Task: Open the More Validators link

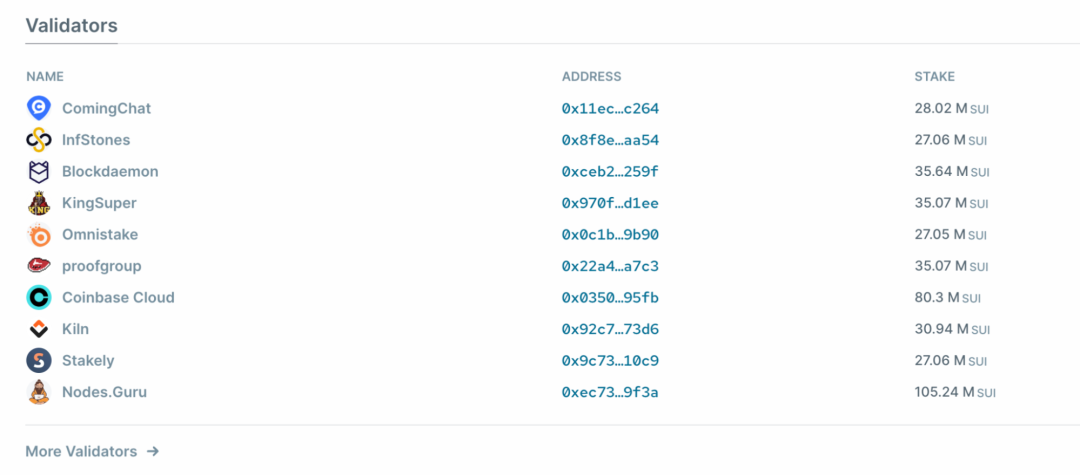Action: point(81,452)
